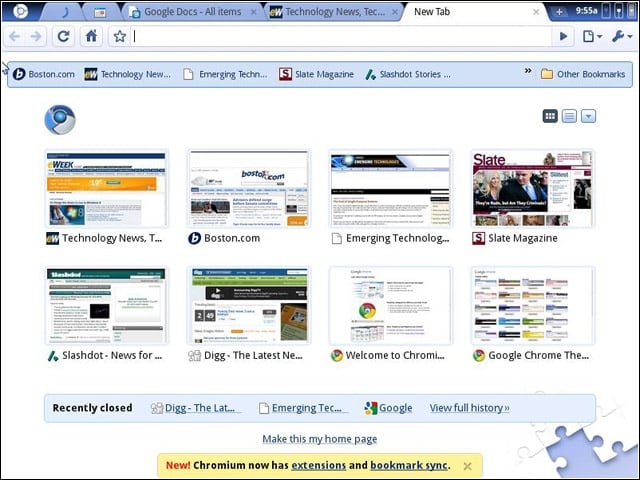Viewport: 640px width, 480px height.
Task: Open the Emerging Techn... bookmark in bar
Action: pyautogui.click(x=225, y=74)
